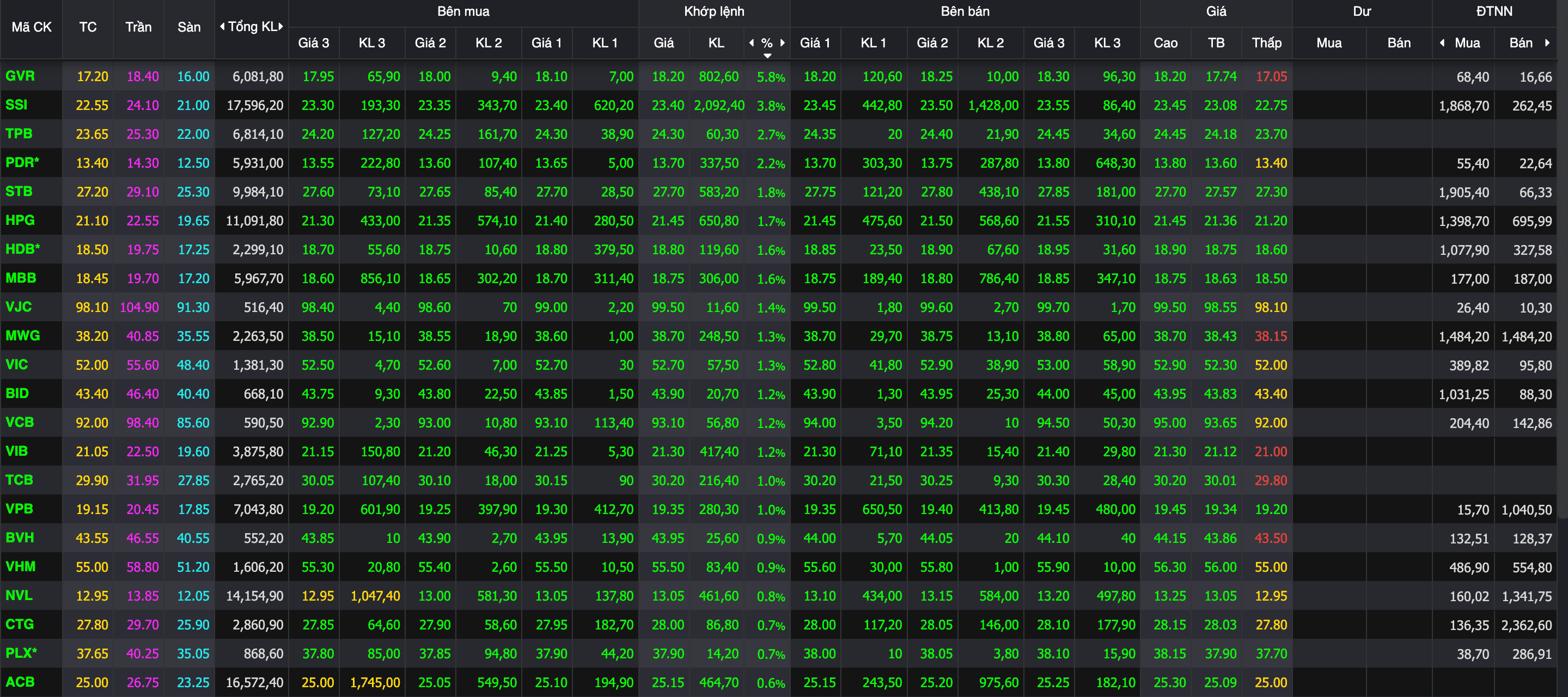Image resolution: width=1568 pixels, height=697 pixels.
Task: Sort by Mã CK column header
Action: [32, 27]
